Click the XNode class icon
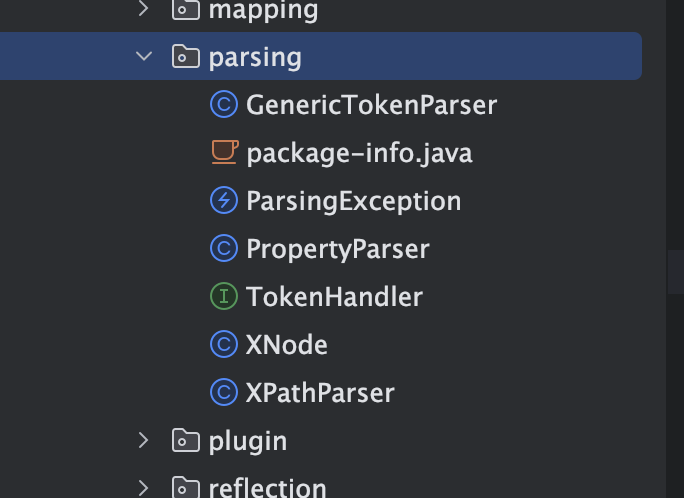This screenshot has width=684, height=498. 224,345
